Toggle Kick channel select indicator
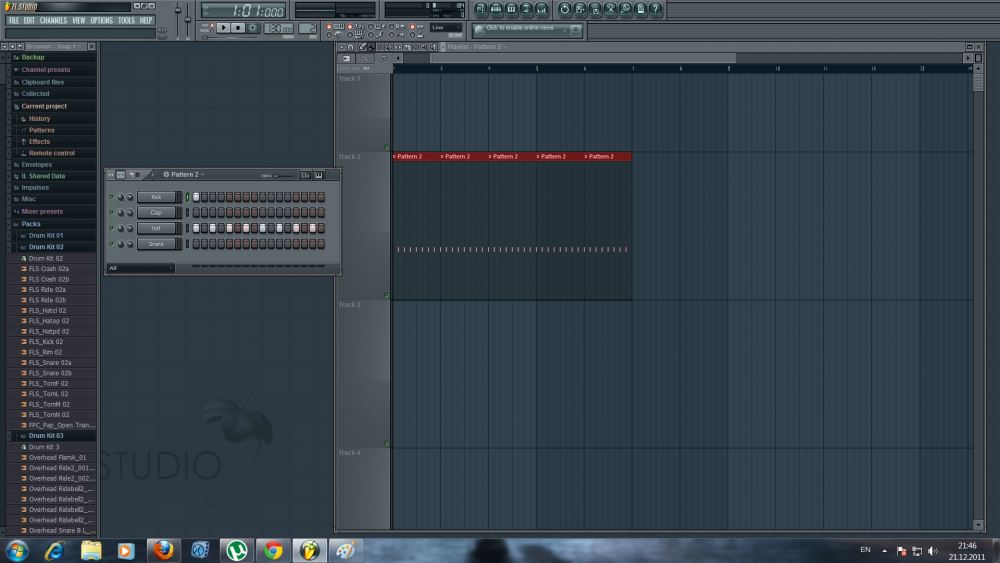Screen dimensions: 1000x563 (x=188, y=197)
